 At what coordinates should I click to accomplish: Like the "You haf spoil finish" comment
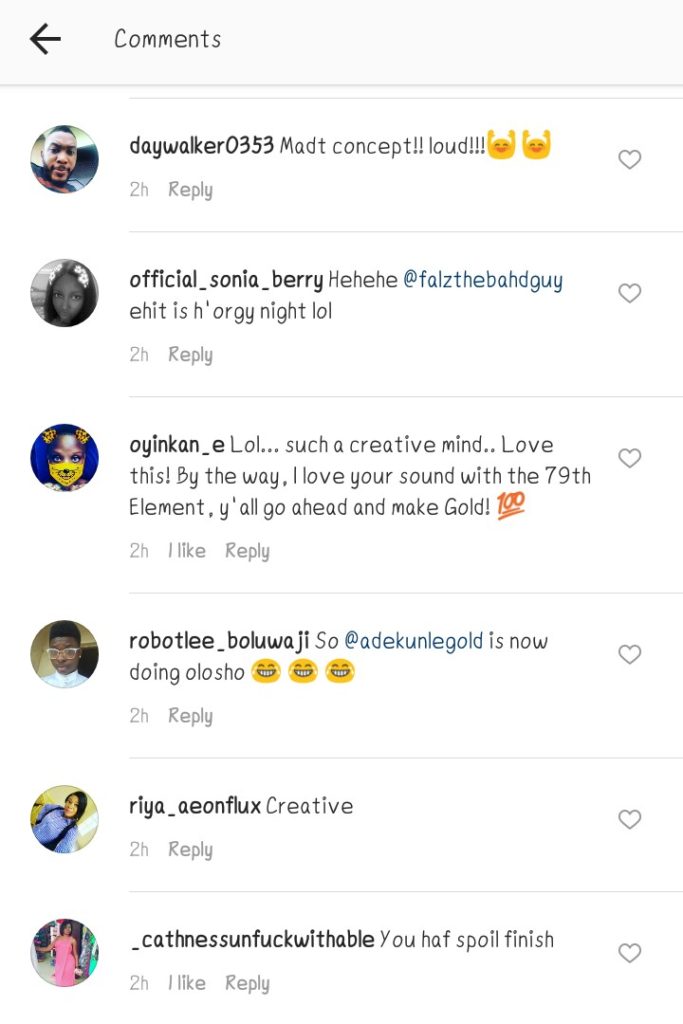pos(629,953)
